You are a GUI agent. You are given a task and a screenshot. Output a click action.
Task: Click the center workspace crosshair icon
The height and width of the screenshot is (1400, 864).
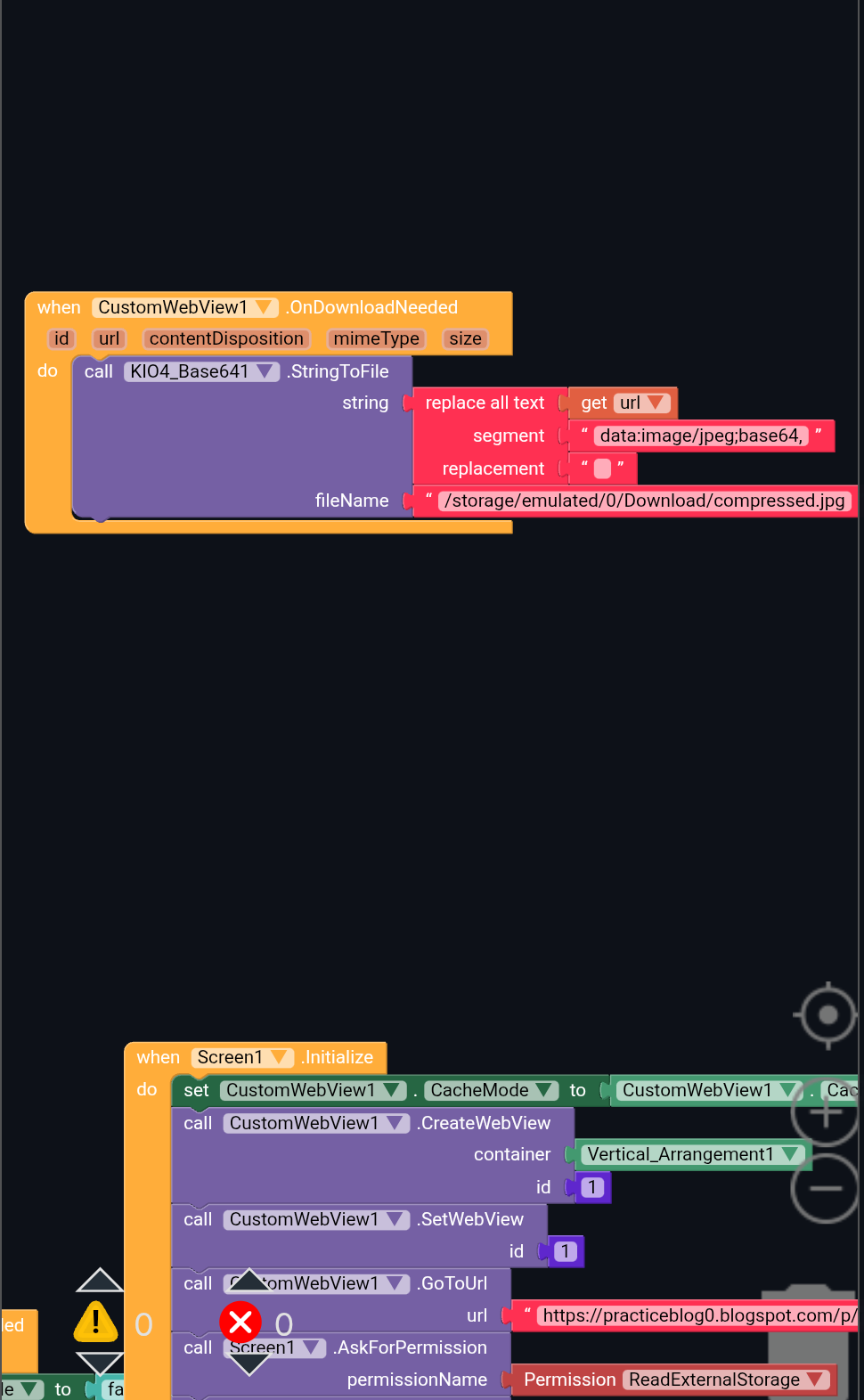click(827, 1015)
